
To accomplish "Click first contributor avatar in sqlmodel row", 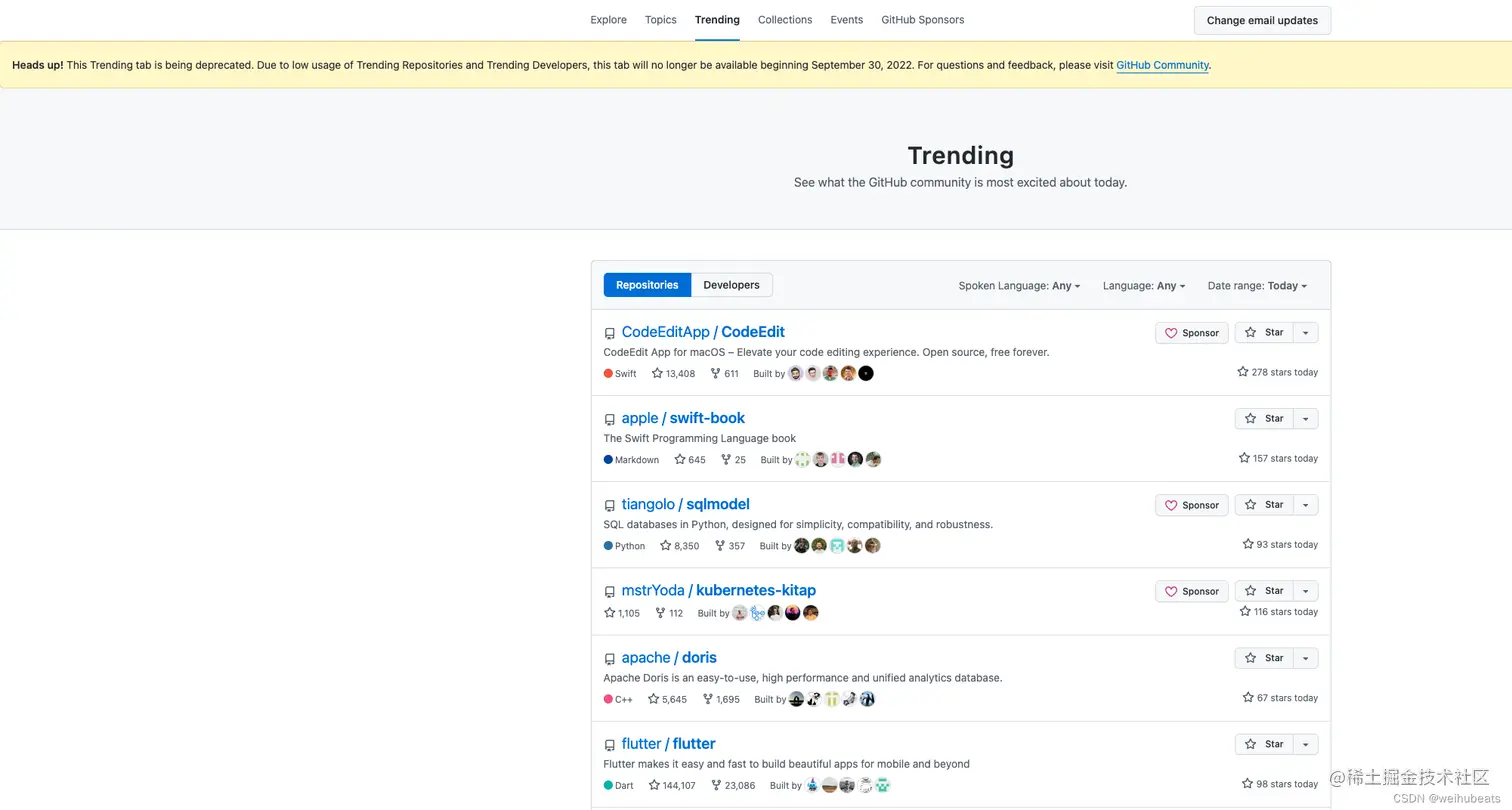I will point(802,545).
